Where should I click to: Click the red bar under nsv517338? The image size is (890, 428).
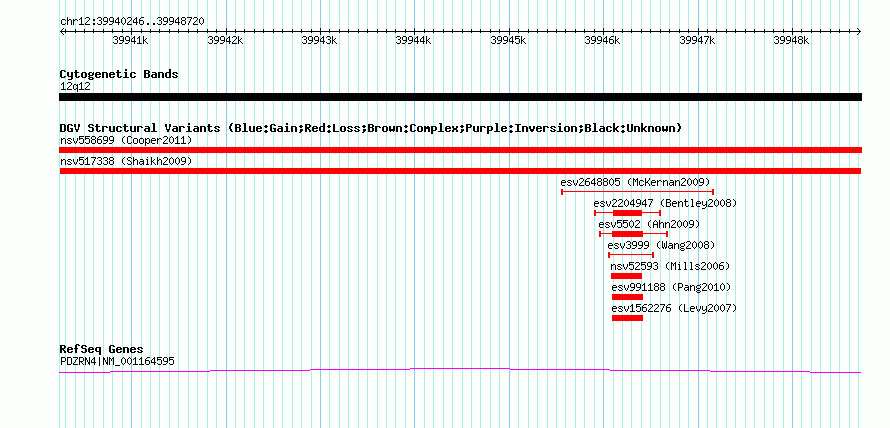coord(460,171)
